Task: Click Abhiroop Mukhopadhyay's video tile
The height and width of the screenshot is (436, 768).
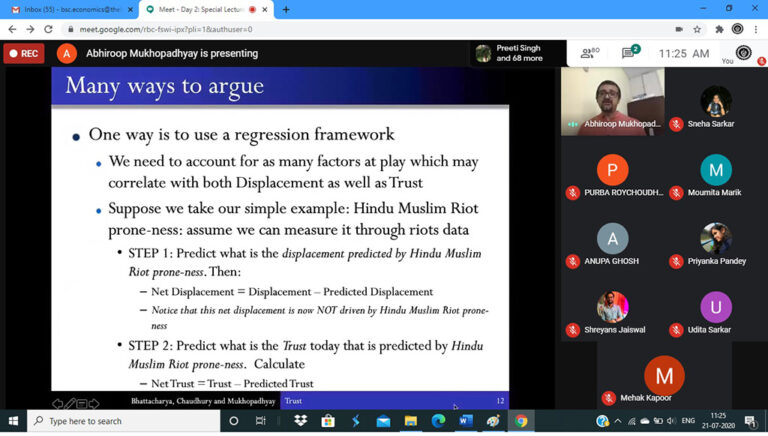Action: (x=612, y=100)
